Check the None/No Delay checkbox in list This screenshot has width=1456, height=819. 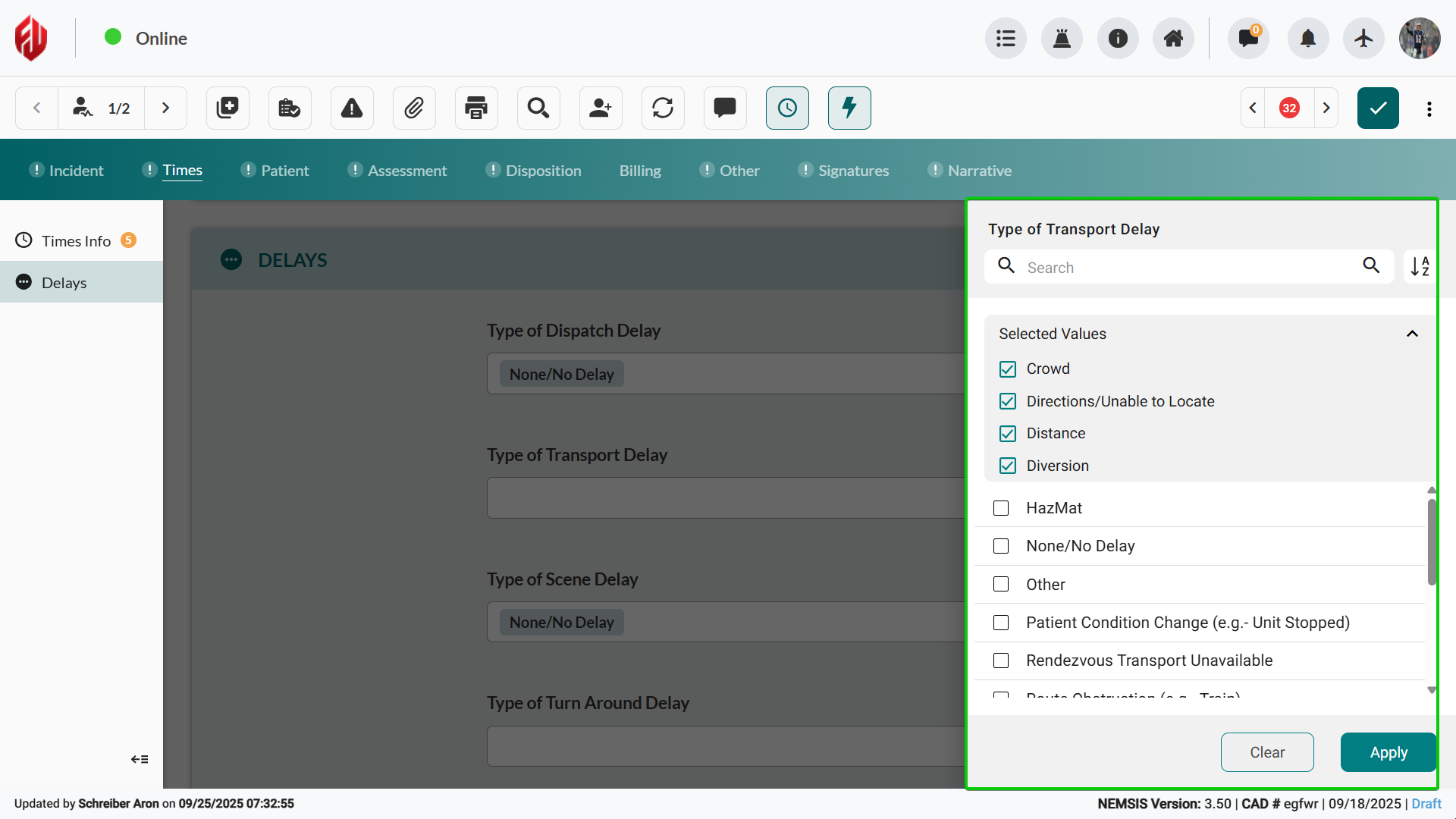click(x=1001, y=546)
